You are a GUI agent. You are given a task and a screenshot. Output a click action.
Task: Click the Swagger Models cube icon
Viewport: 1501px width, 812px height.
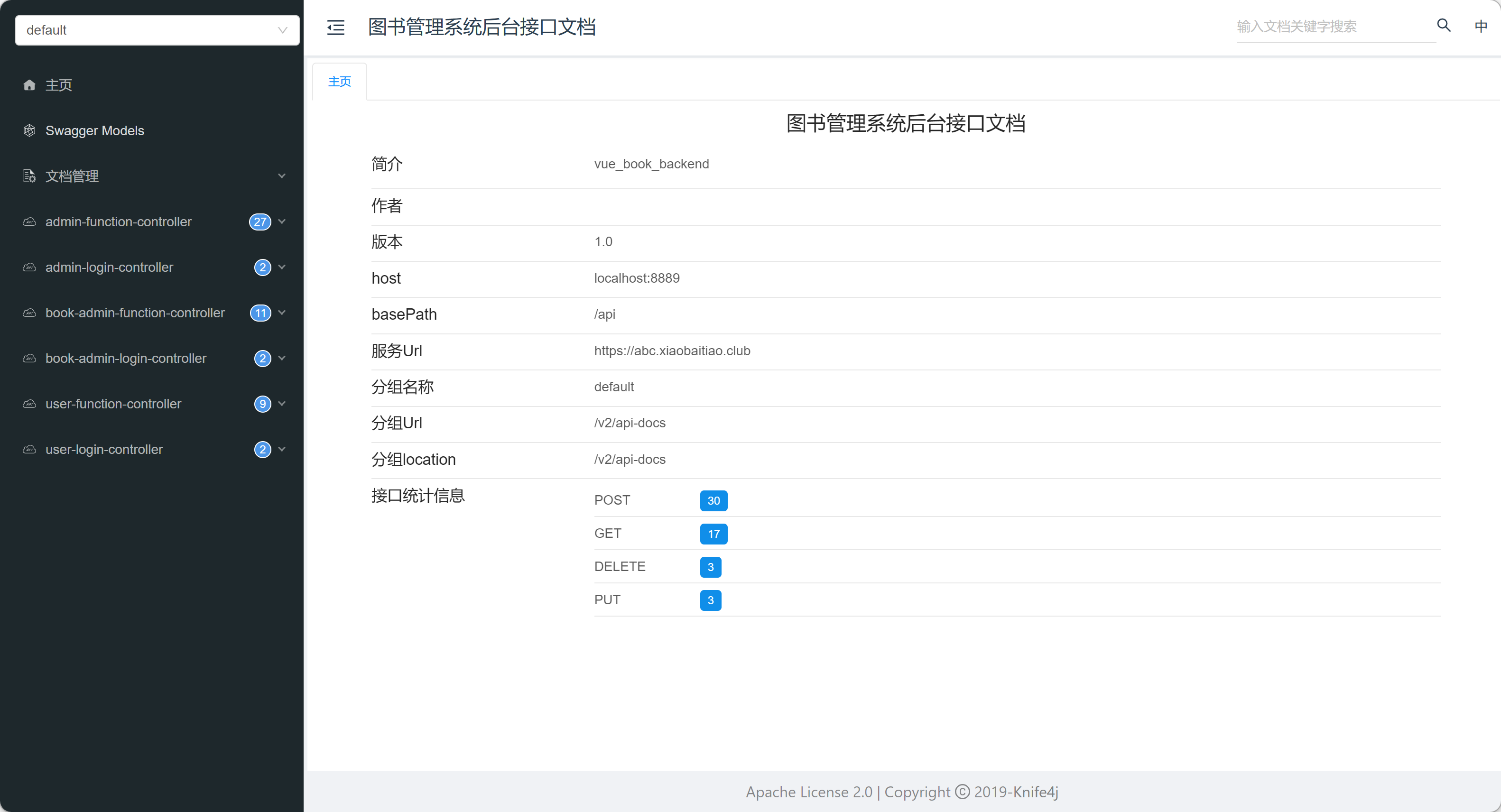[x=29, y=130]
